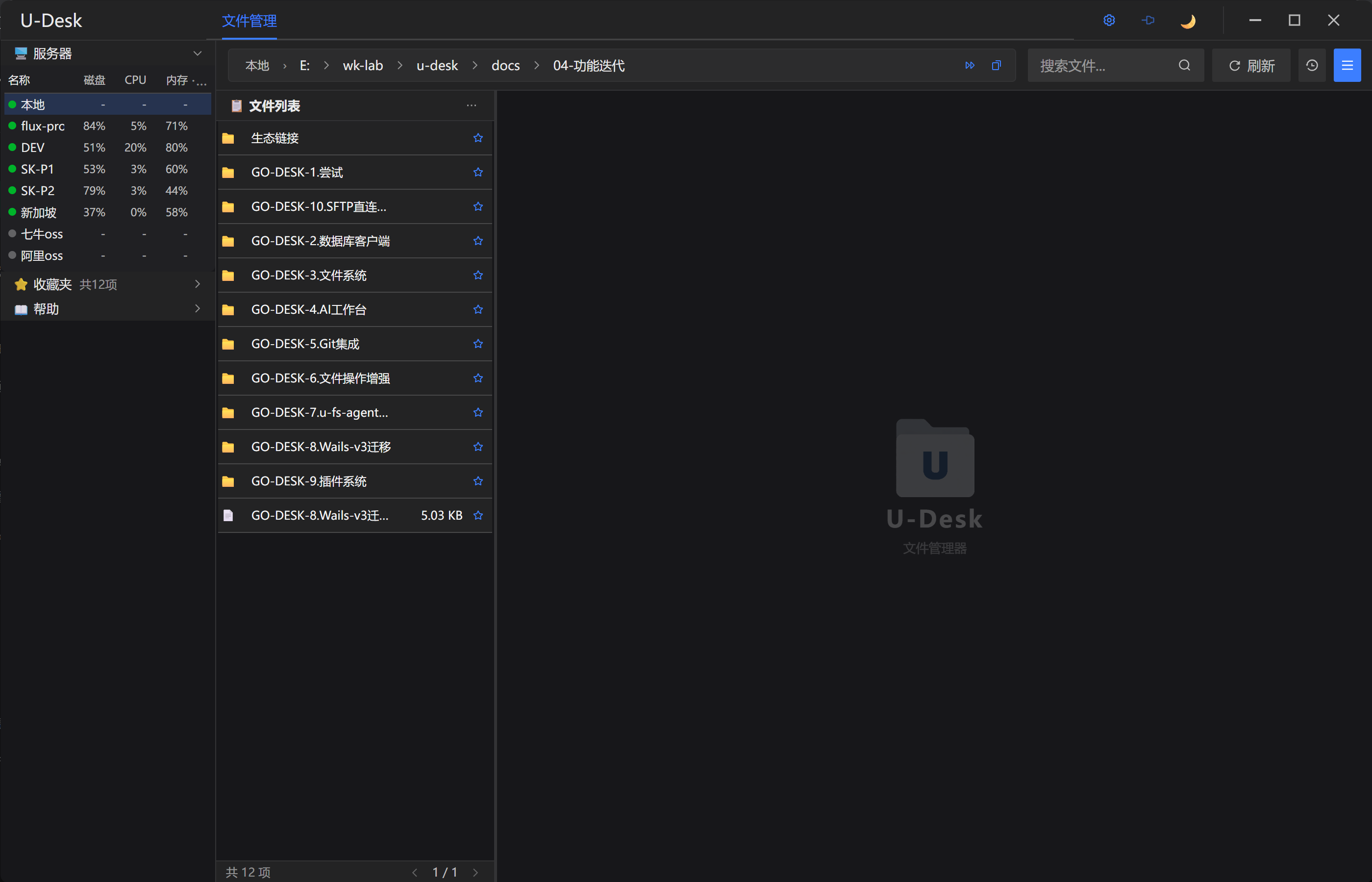
Task: Sort servers by 磁盘 column header
Action: (95, 80)
